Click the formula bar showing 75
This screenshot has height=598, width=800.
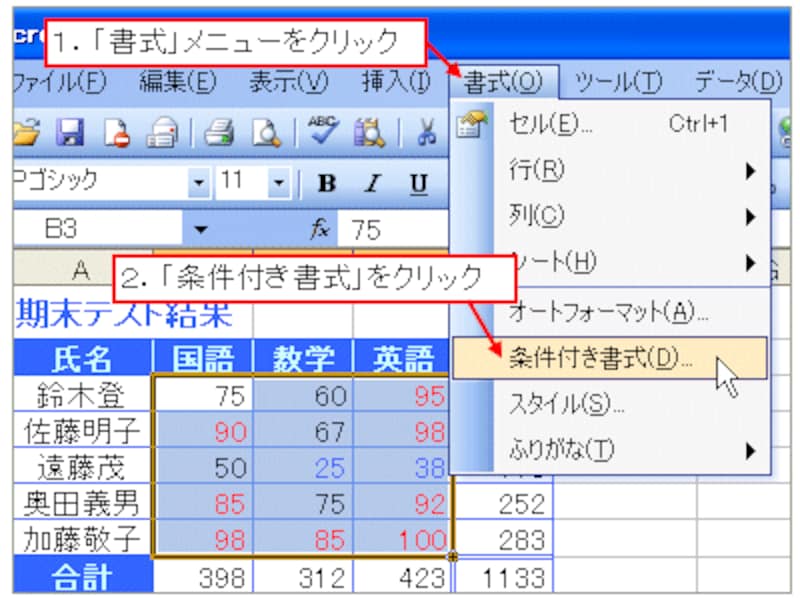coord(393,230)
